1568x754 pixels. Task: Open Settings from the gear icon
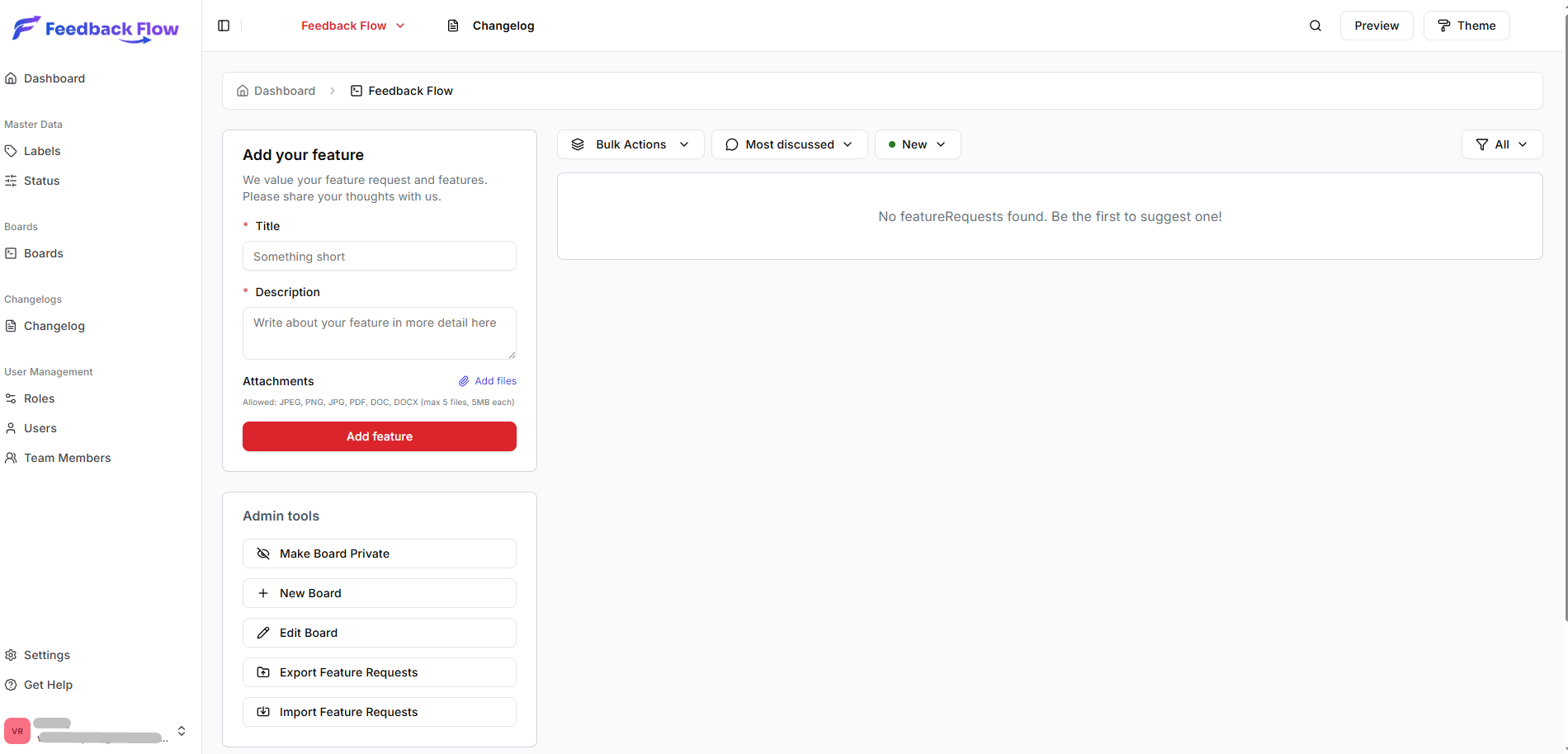11,655
